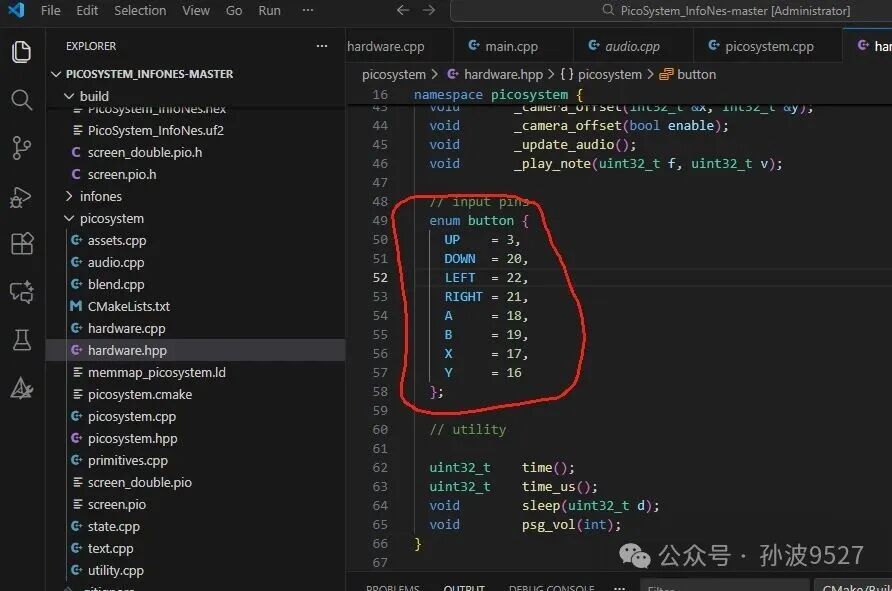892x591 pixels.
Task: Open assets.cpp in the explorer
Action: click(x=196, y=241)
